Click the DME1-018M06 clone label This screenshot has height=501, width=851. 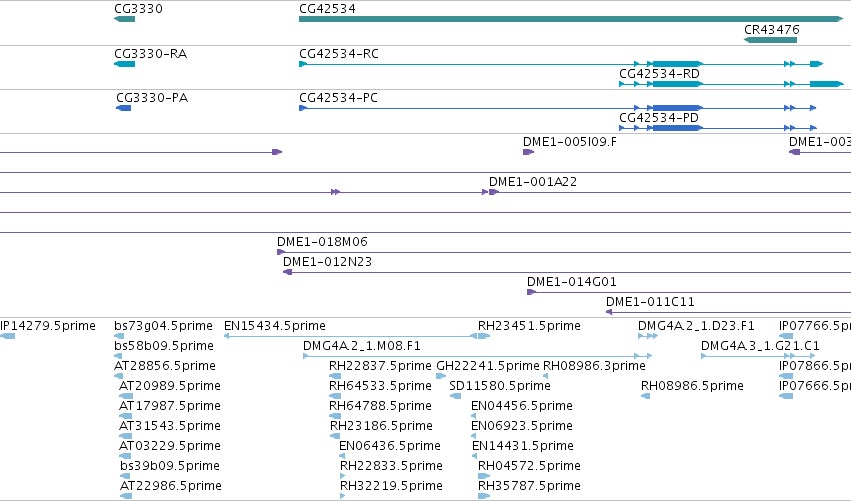click(x=322, y=242)
